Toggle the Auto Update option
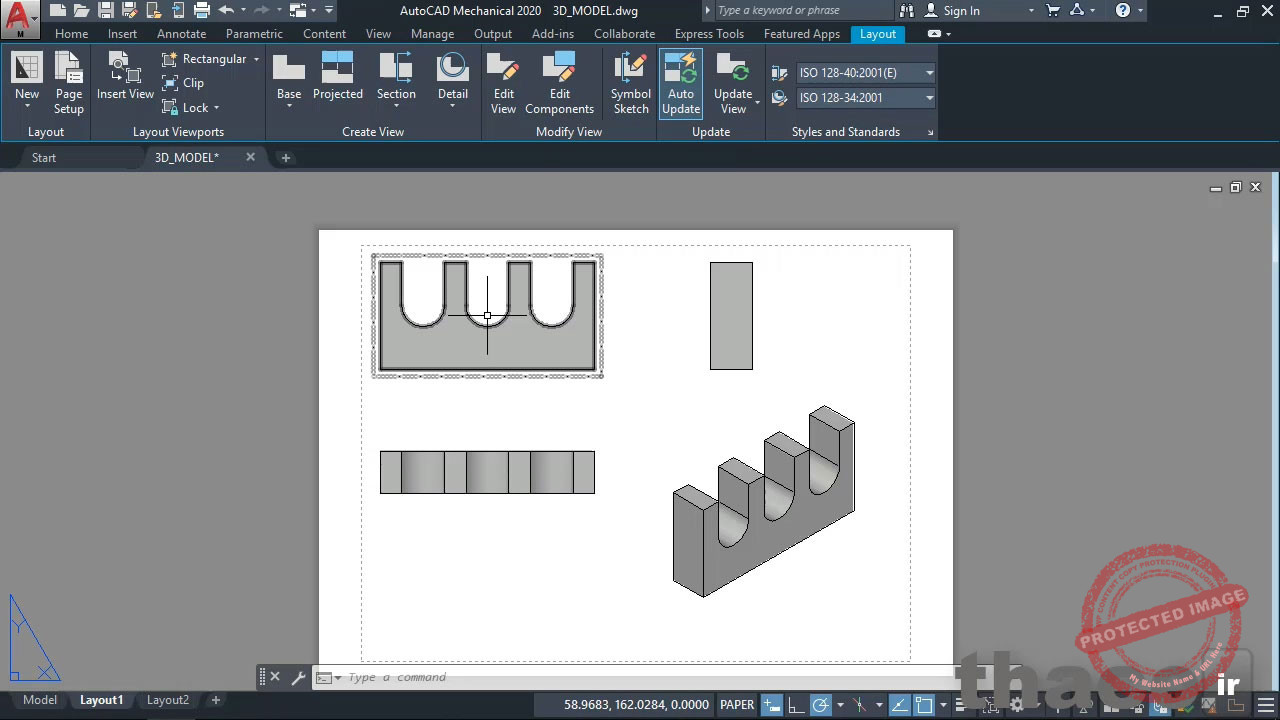Image resolution: width=1280 pixels, height=720 pixels. [x=681, y=83]
